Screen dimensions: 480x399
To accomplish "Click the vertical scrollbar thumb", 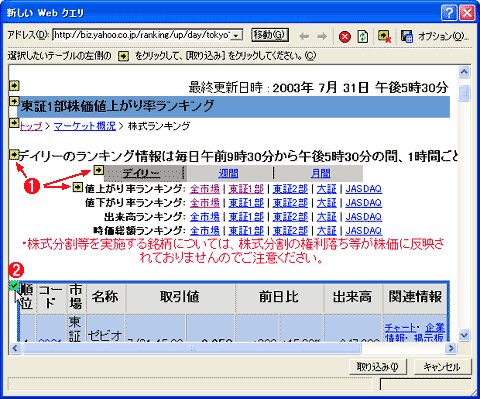I will tap(464, 93).
